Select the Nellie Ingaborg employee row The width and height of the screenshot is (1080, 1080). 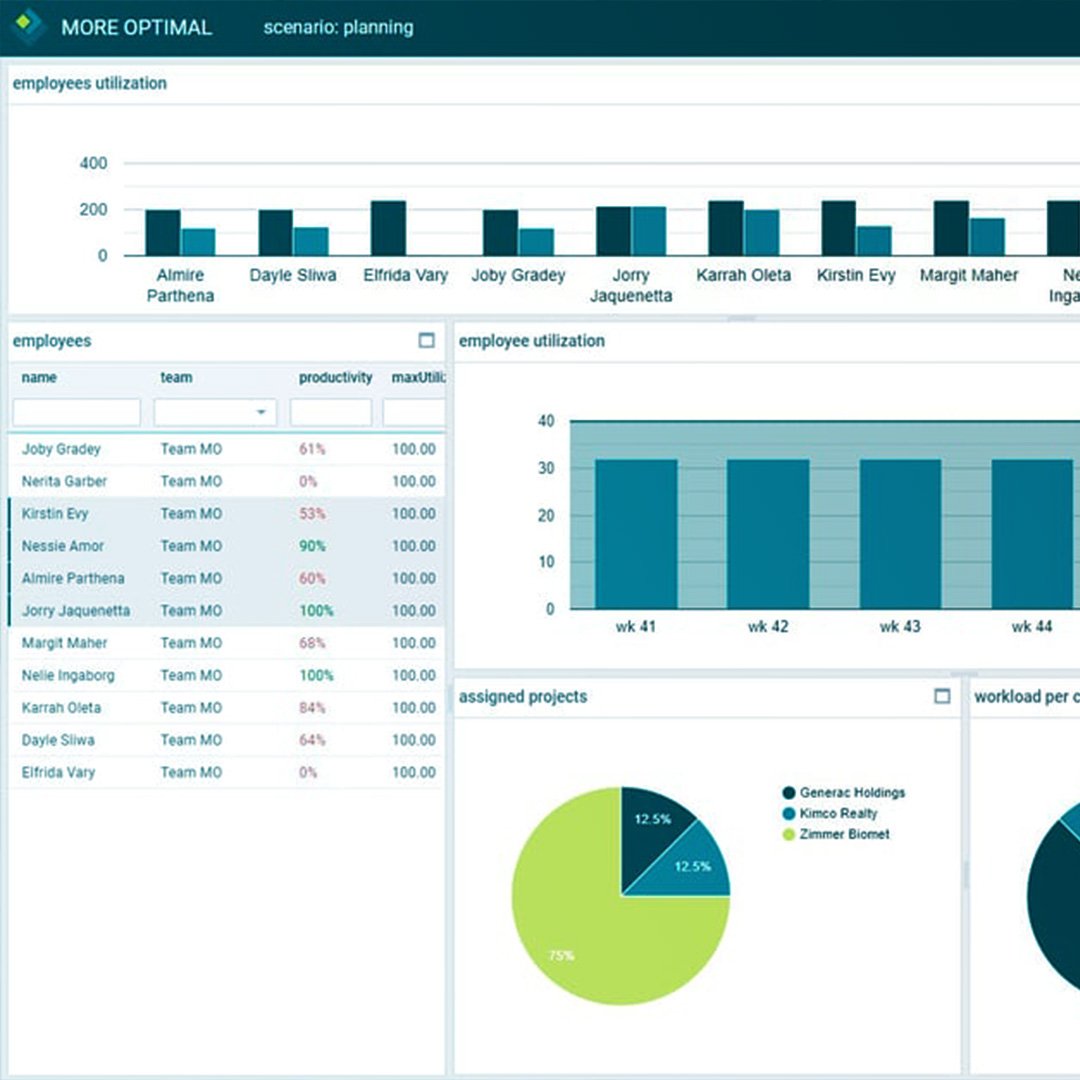coord(68,675)
